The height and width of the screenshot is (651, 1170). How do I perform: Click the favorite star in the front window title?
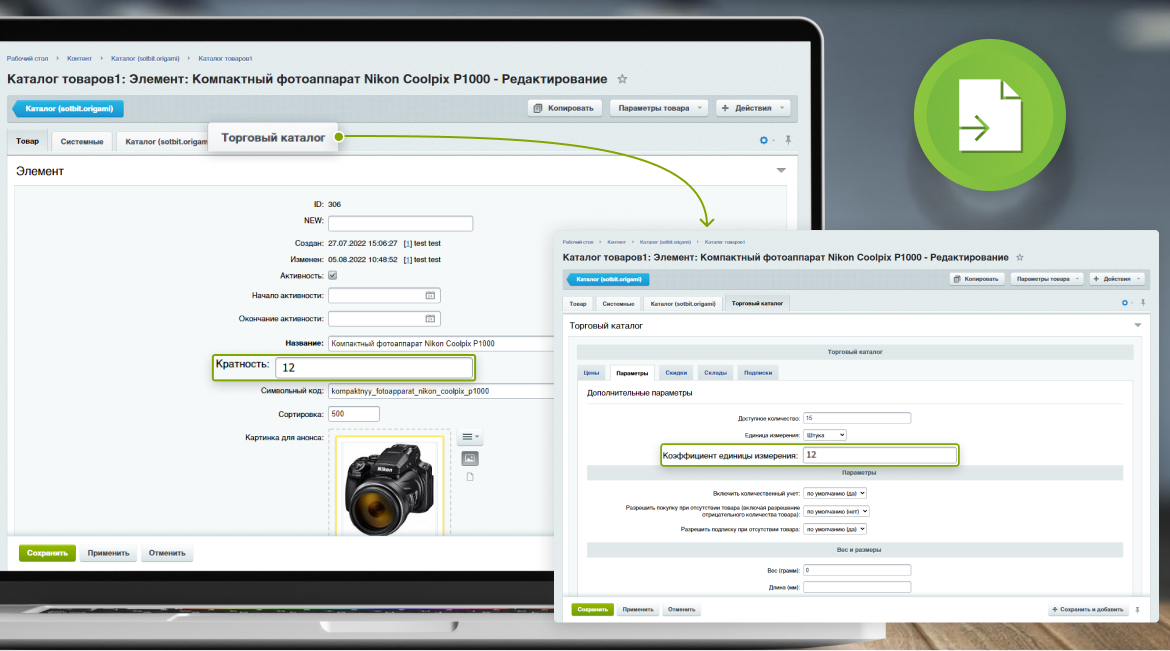coord(1020,258)
